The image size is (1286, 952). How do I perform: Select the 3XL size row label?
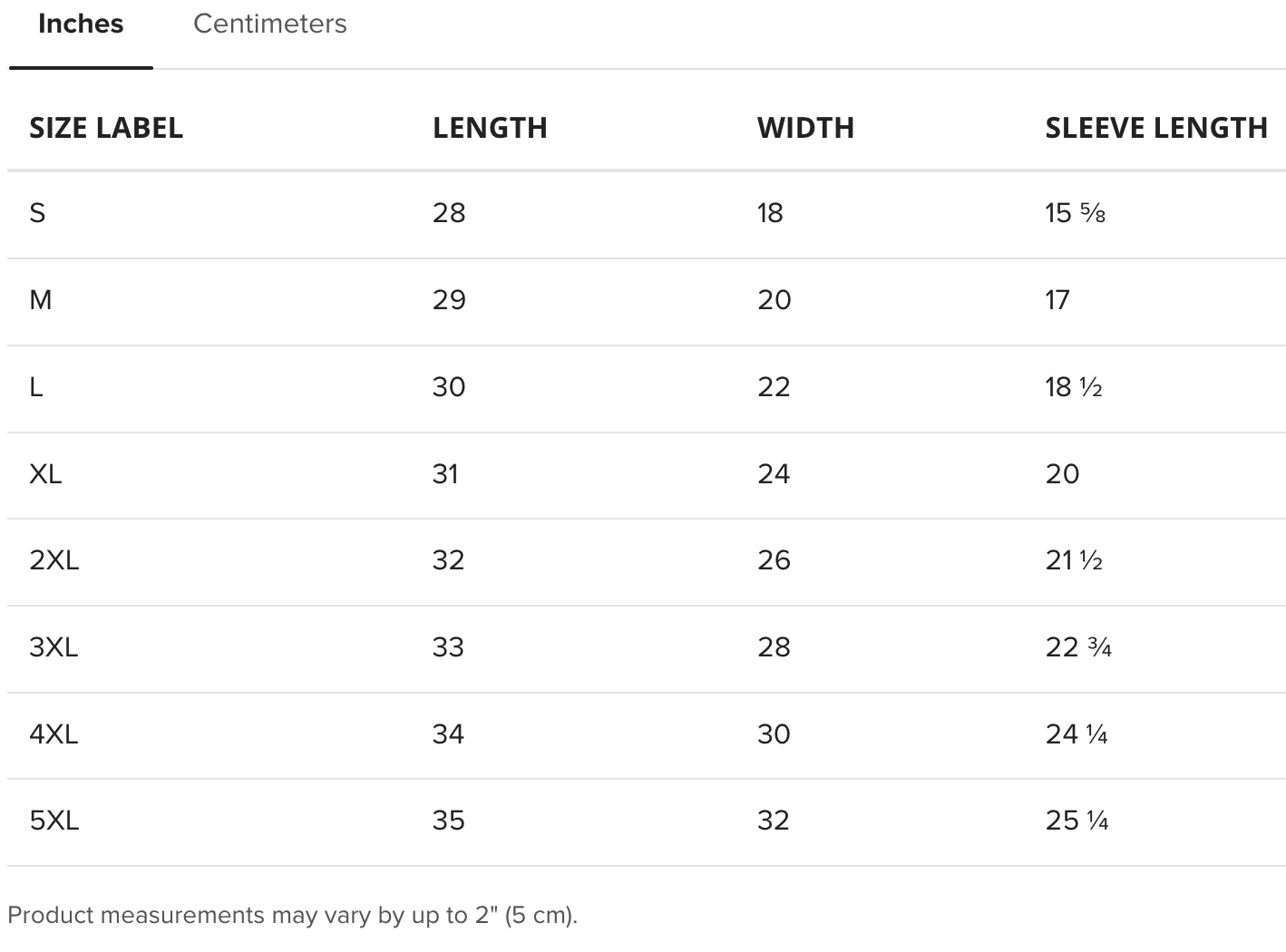[x=54, y=647]
